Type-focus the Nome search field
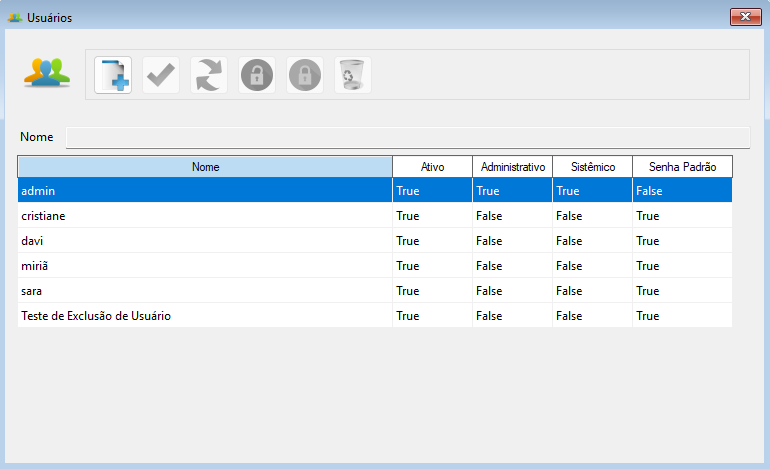The height and width of the screenshot is (469, 770). (407, 137)
